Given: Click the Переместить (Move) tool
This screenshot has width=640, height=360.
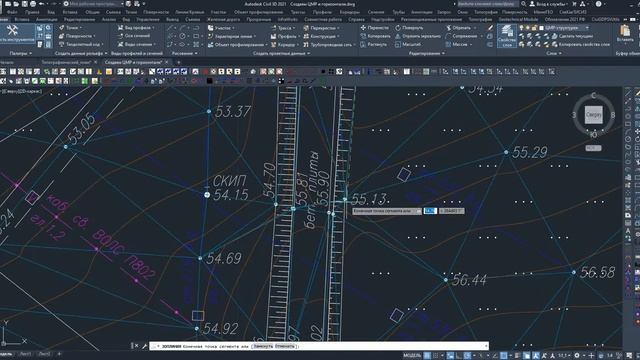Looking at the screenshot, I should 374,28.
